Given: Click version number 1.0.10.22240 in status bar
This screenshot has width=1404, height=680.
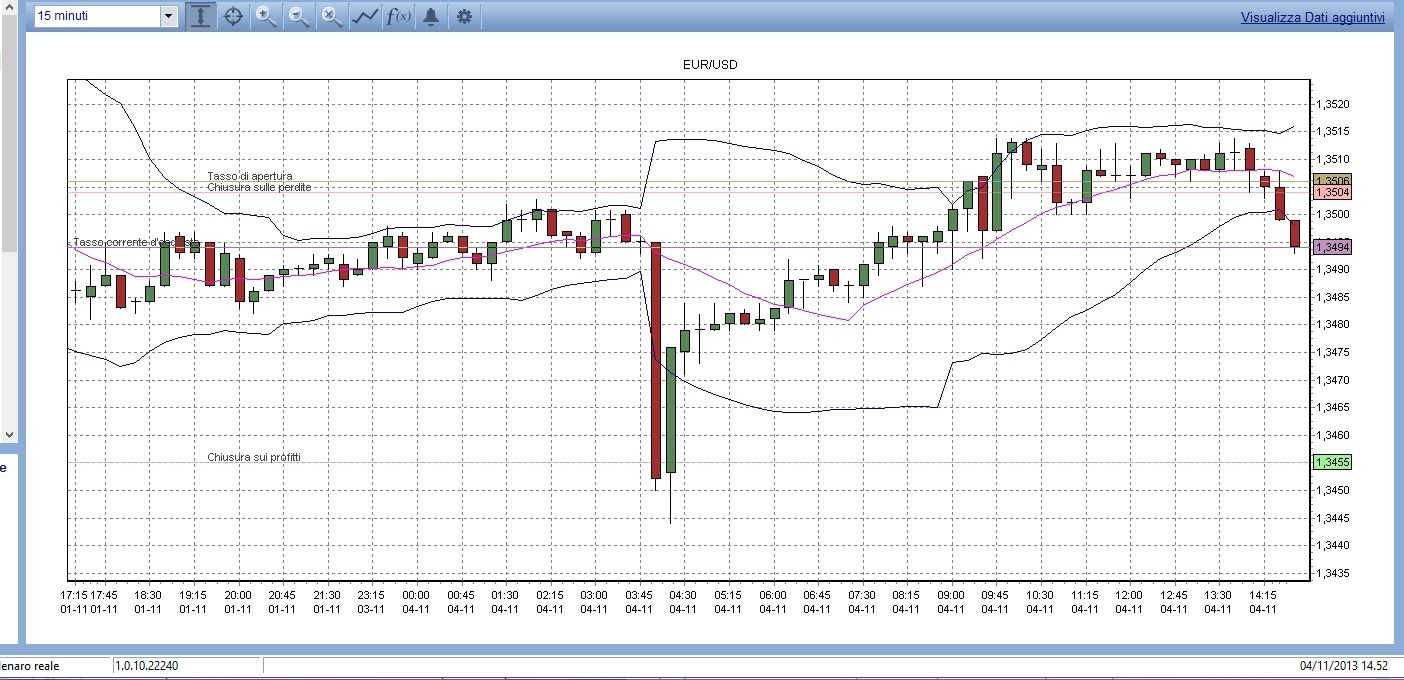Looking at the screenshot, I should (x=146, y=665).
